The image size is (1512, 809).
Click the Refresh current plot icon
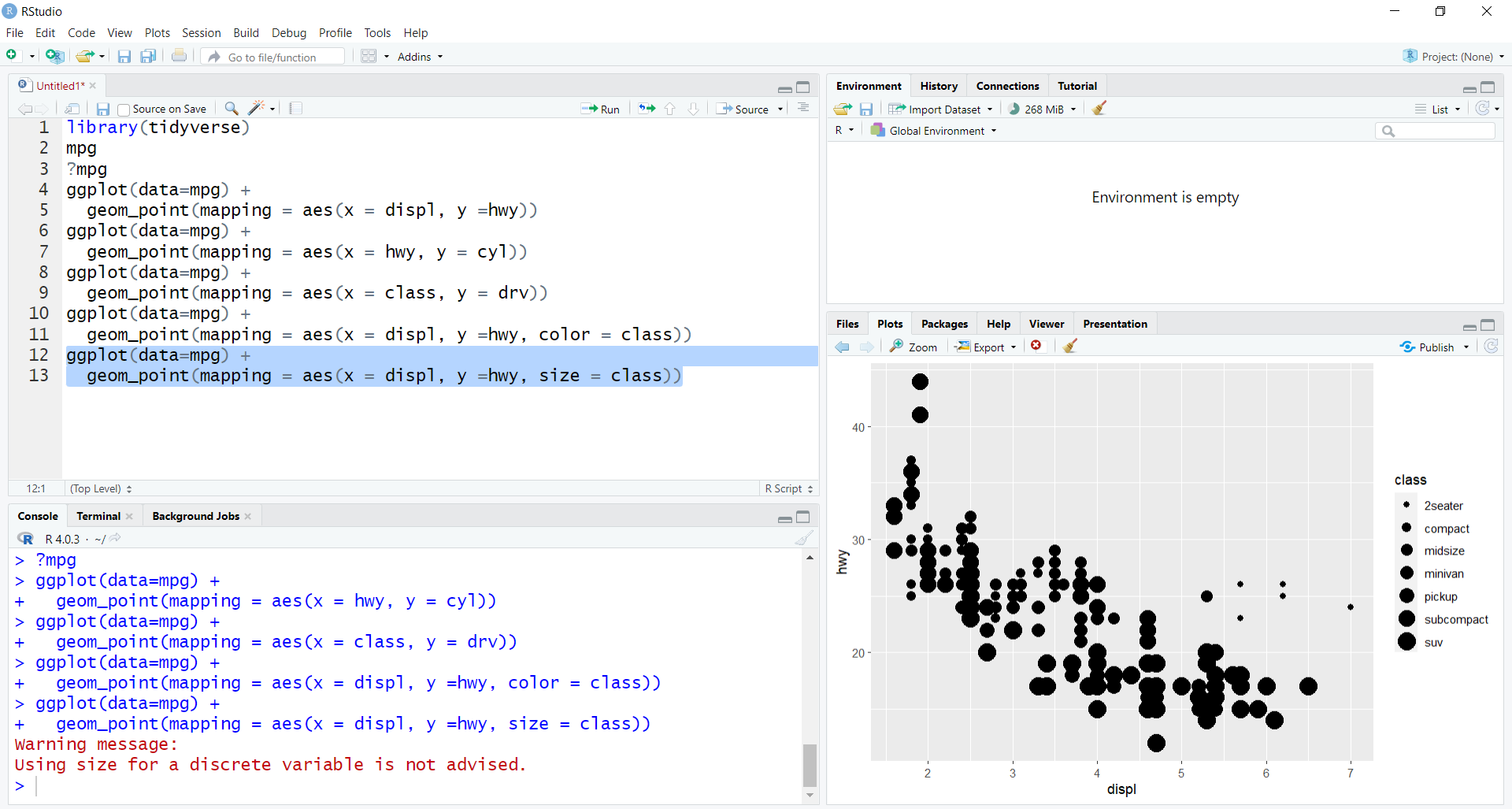pyautogui.click(x=1491, y=347)
